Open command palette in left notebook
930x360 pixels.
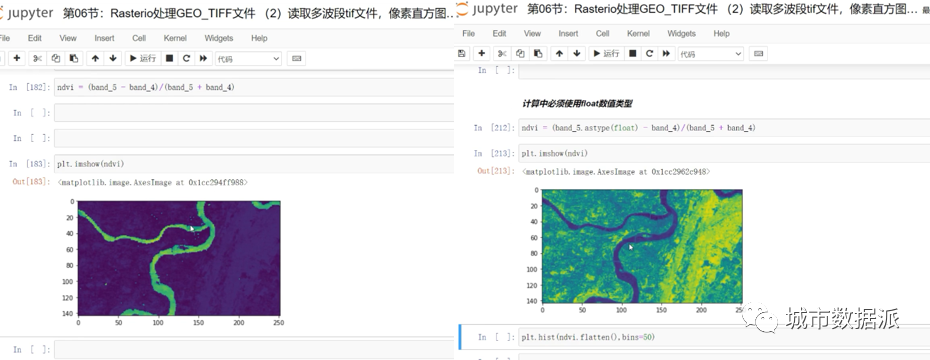296,58
